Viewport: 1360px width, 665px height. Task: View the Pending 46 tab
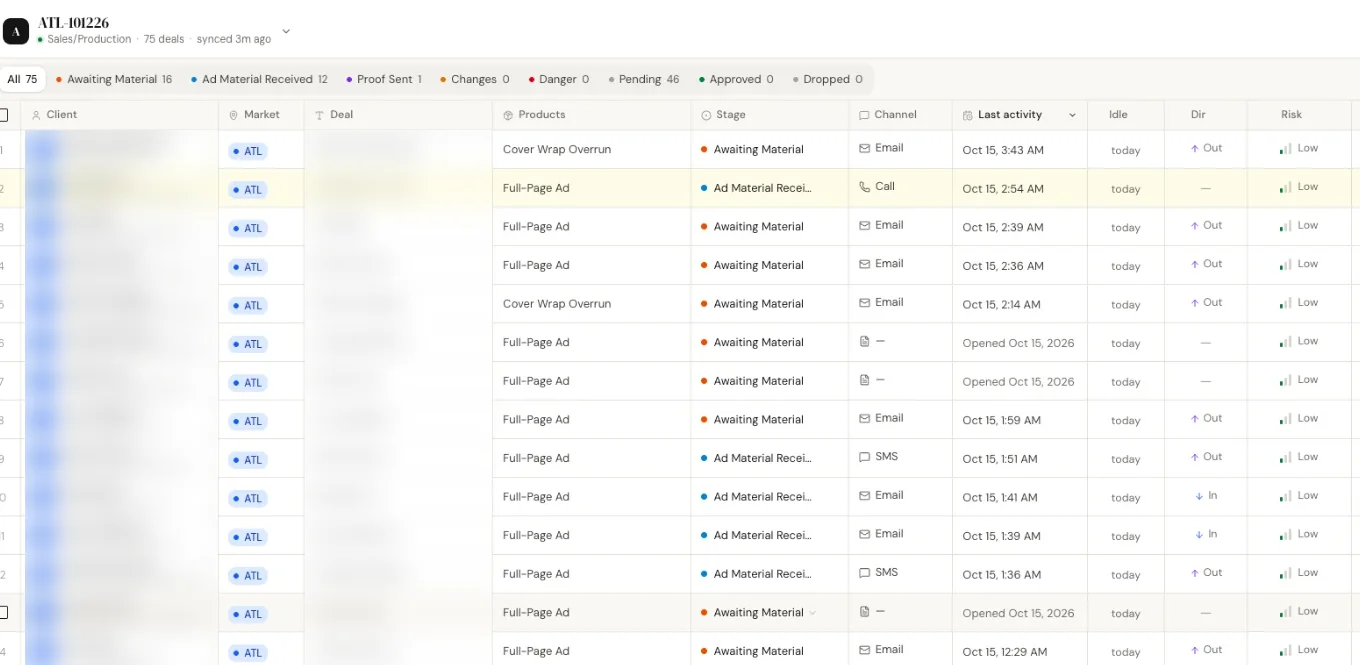click(644, 79)
